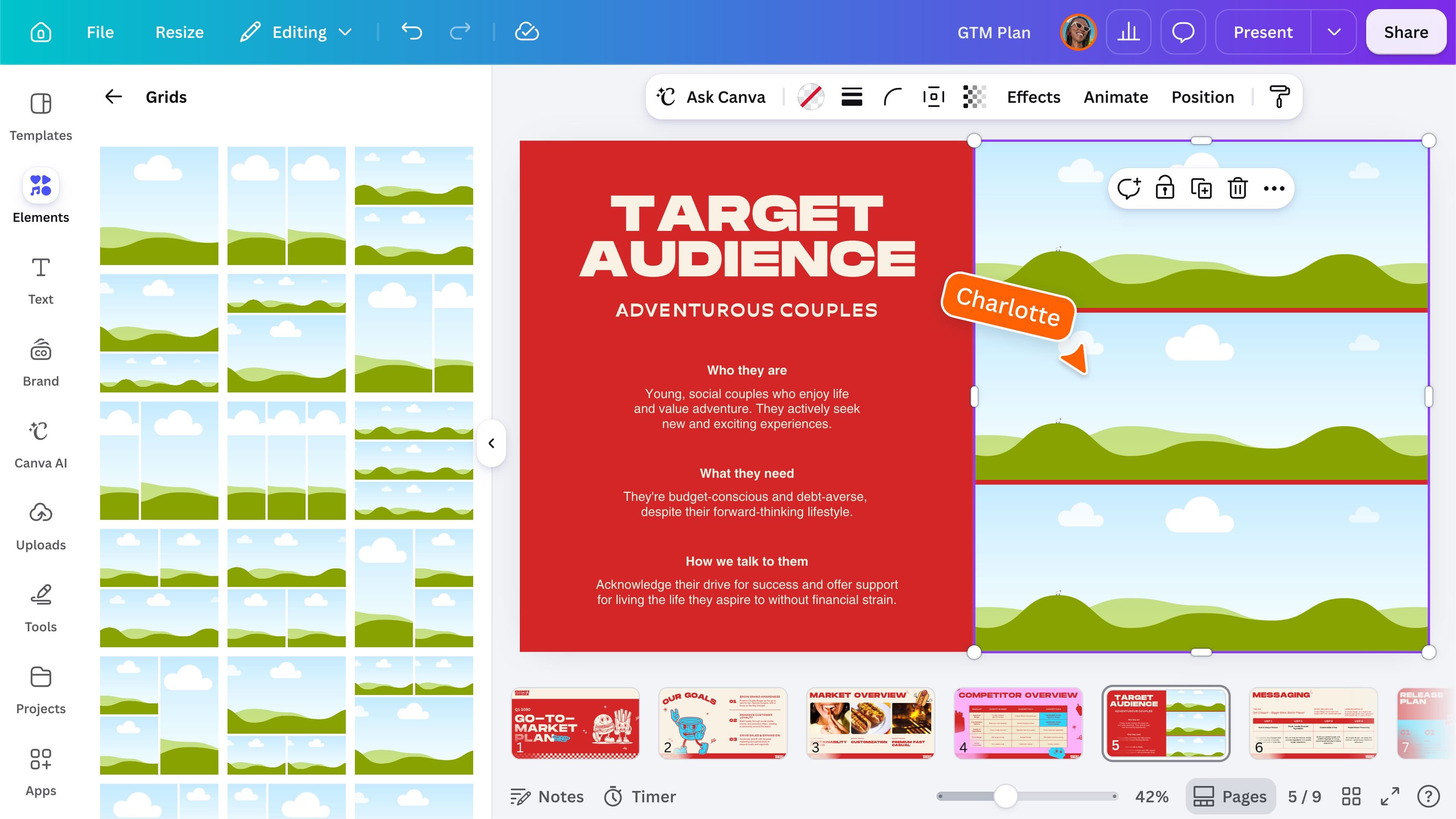Adjust corner rounding
1456x819 pixels.
click(893, 97)
